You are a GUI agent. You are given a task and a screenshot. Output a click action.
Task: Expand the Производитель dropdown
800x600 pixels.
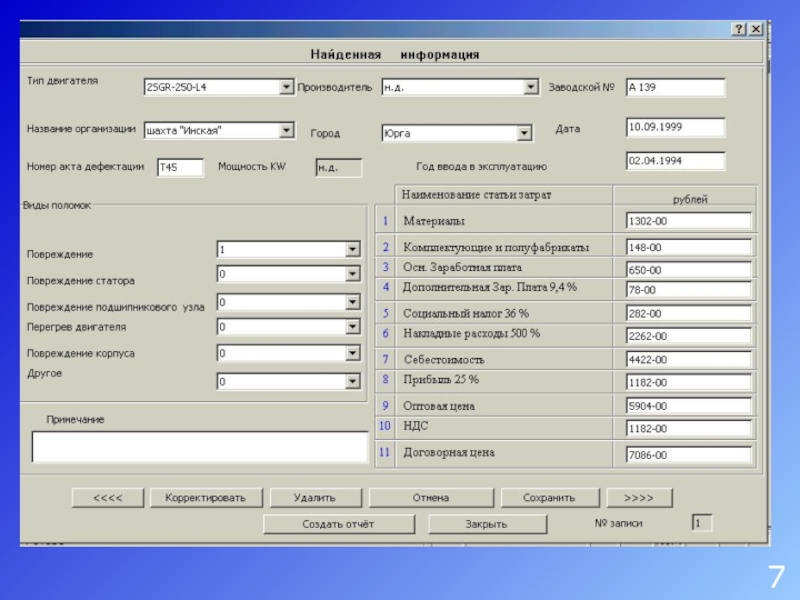531,87
